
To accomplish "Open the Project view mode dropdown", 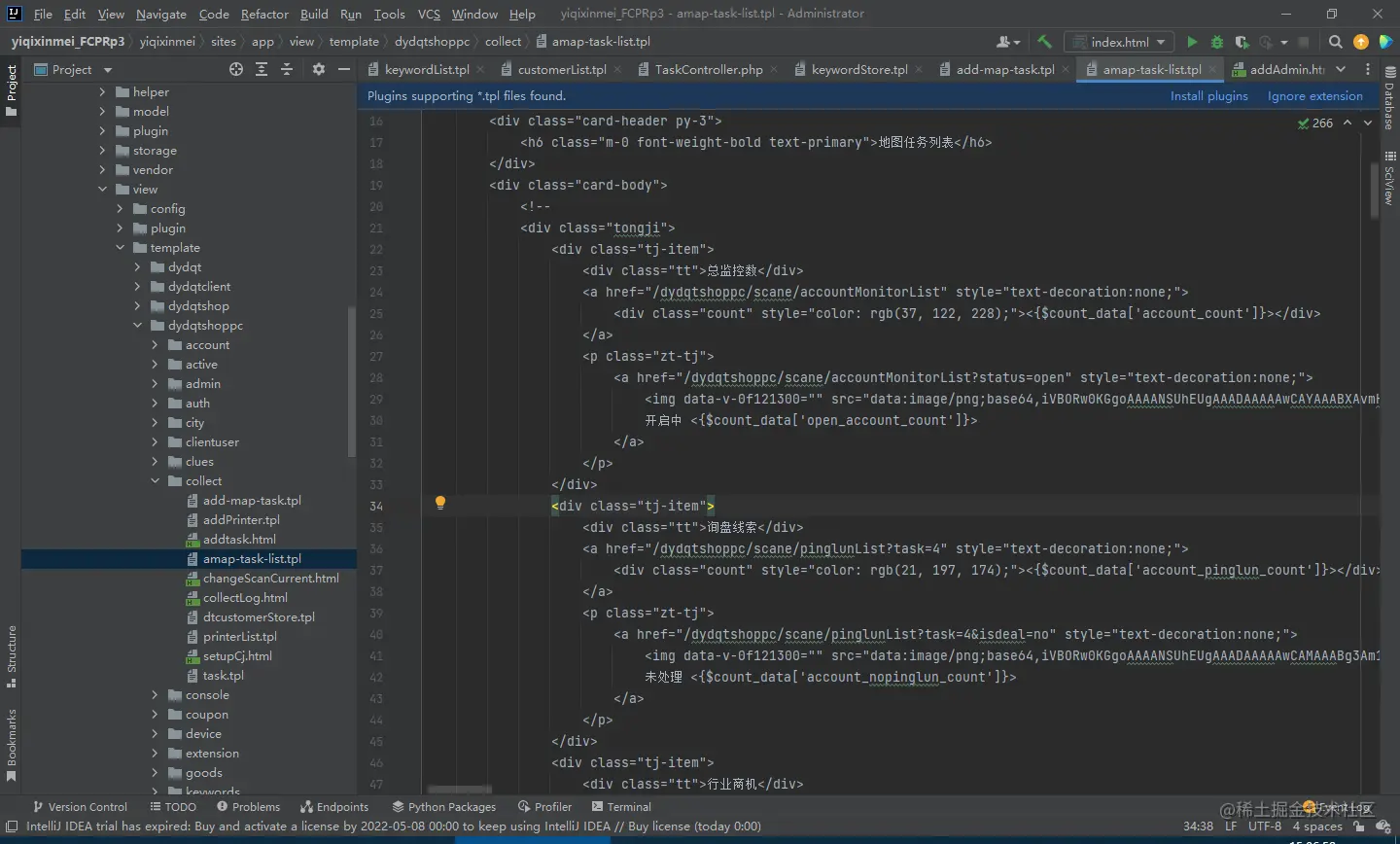I will [108, 69].
